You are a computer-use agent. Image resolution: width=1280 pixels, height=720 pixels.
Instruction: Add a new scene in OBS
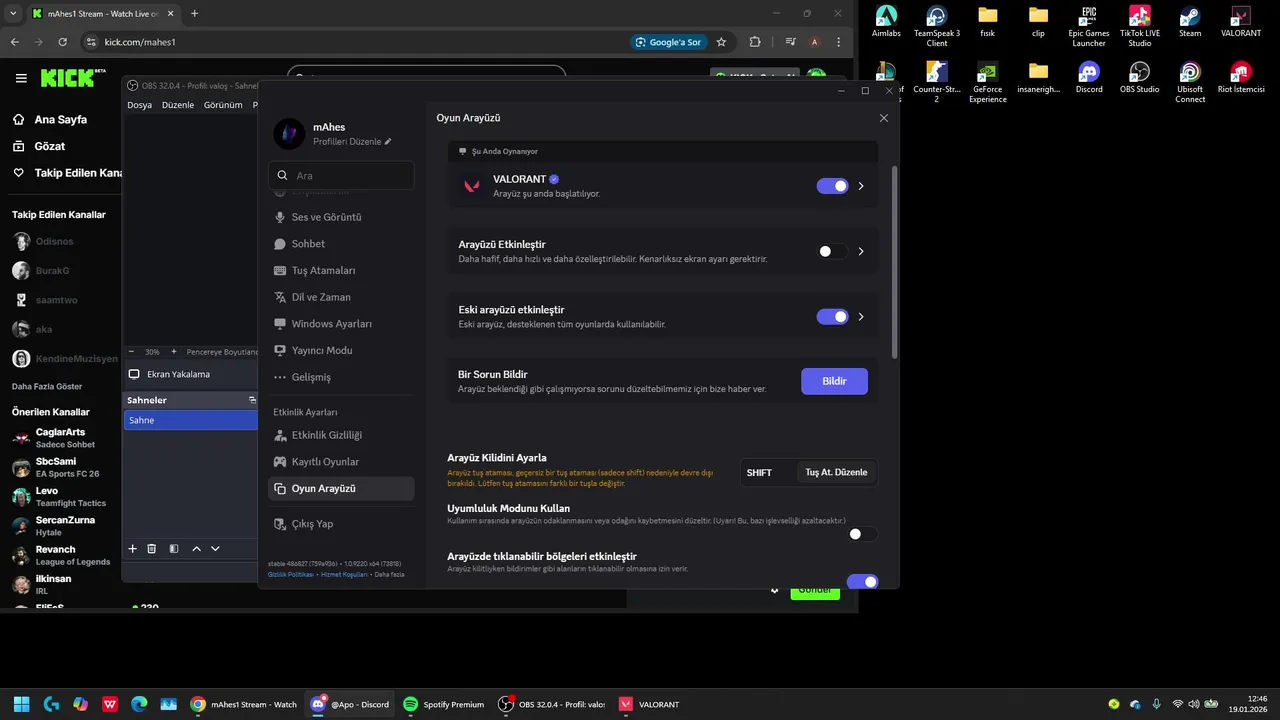[x=132, y=549]
